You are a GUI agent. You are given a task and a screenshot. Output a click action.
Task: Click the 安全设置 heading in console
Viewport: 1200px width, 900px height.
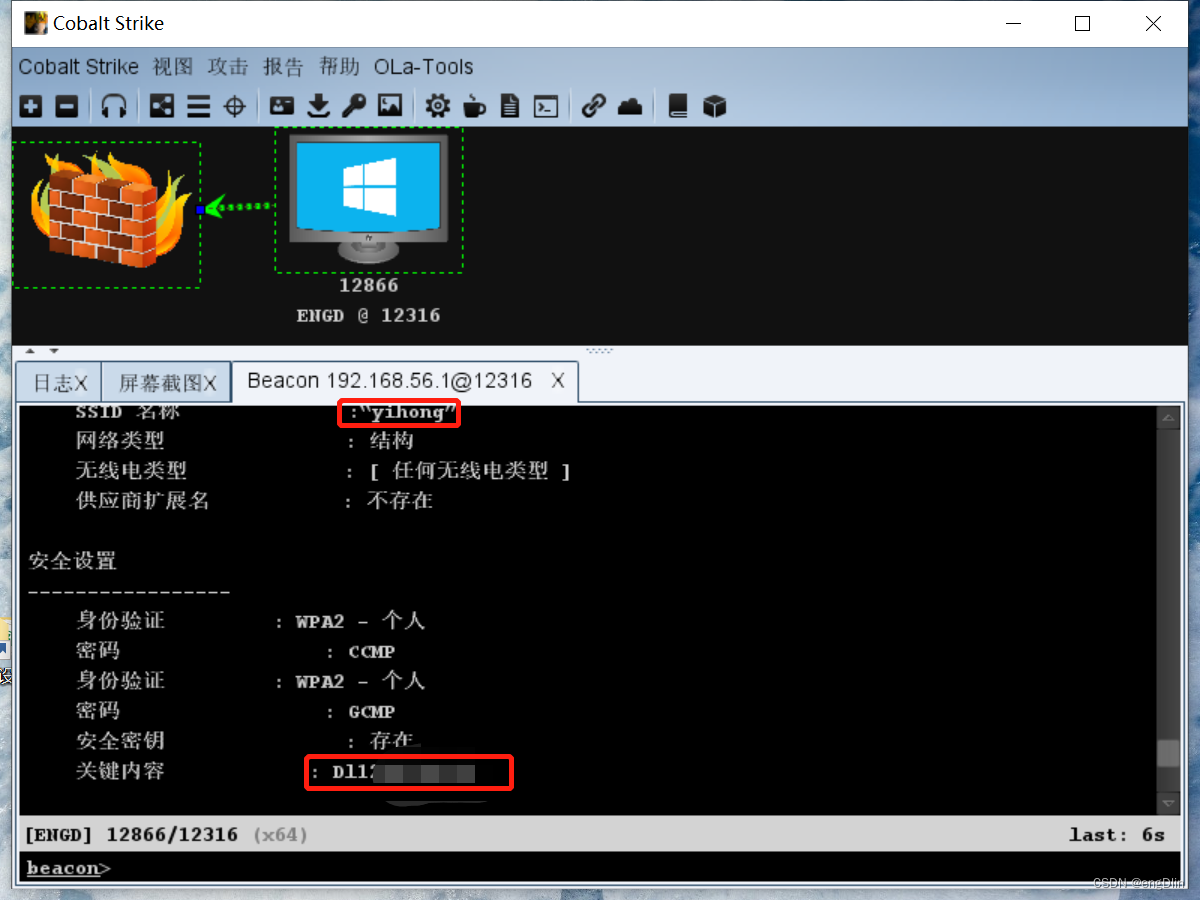click(73, 561)
